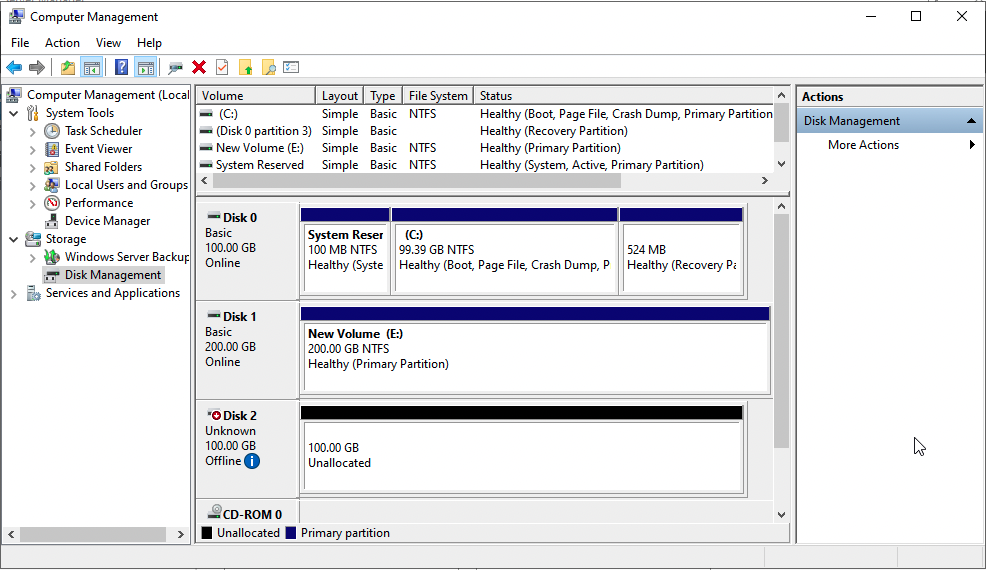986x570 pixels.
Task: Click the console tree right scroll arrow
Action: pos(180,534)
